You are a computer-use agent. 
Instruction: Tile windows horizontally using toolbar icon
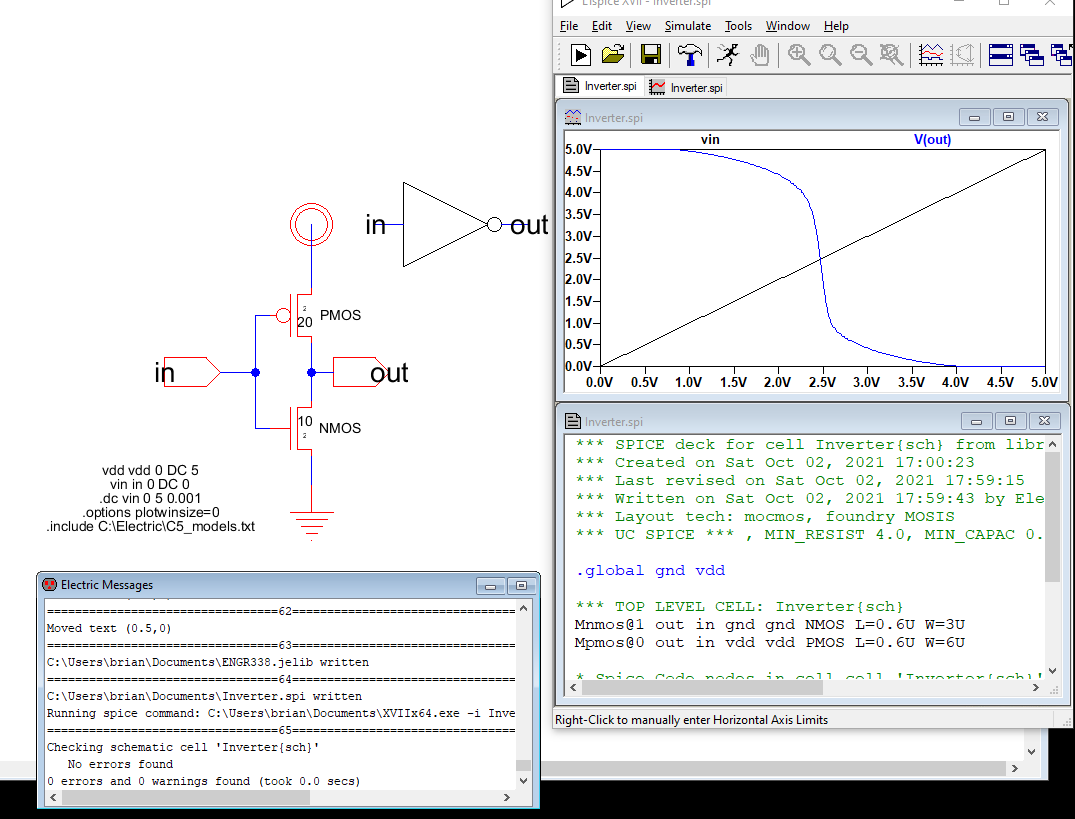pos(1001,55)
